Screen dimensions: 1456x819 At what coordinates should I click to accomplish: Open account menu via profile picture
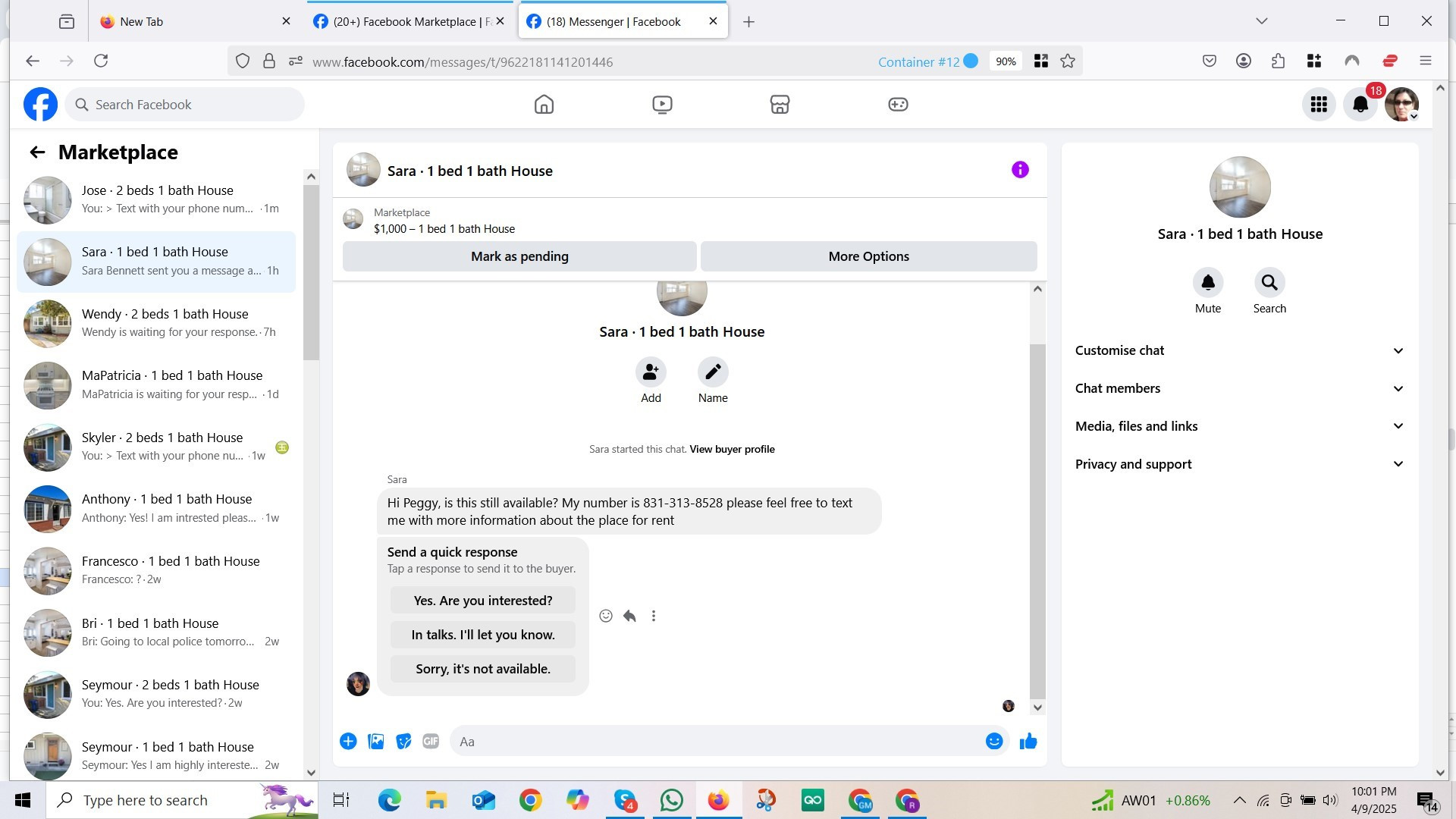1401,105
